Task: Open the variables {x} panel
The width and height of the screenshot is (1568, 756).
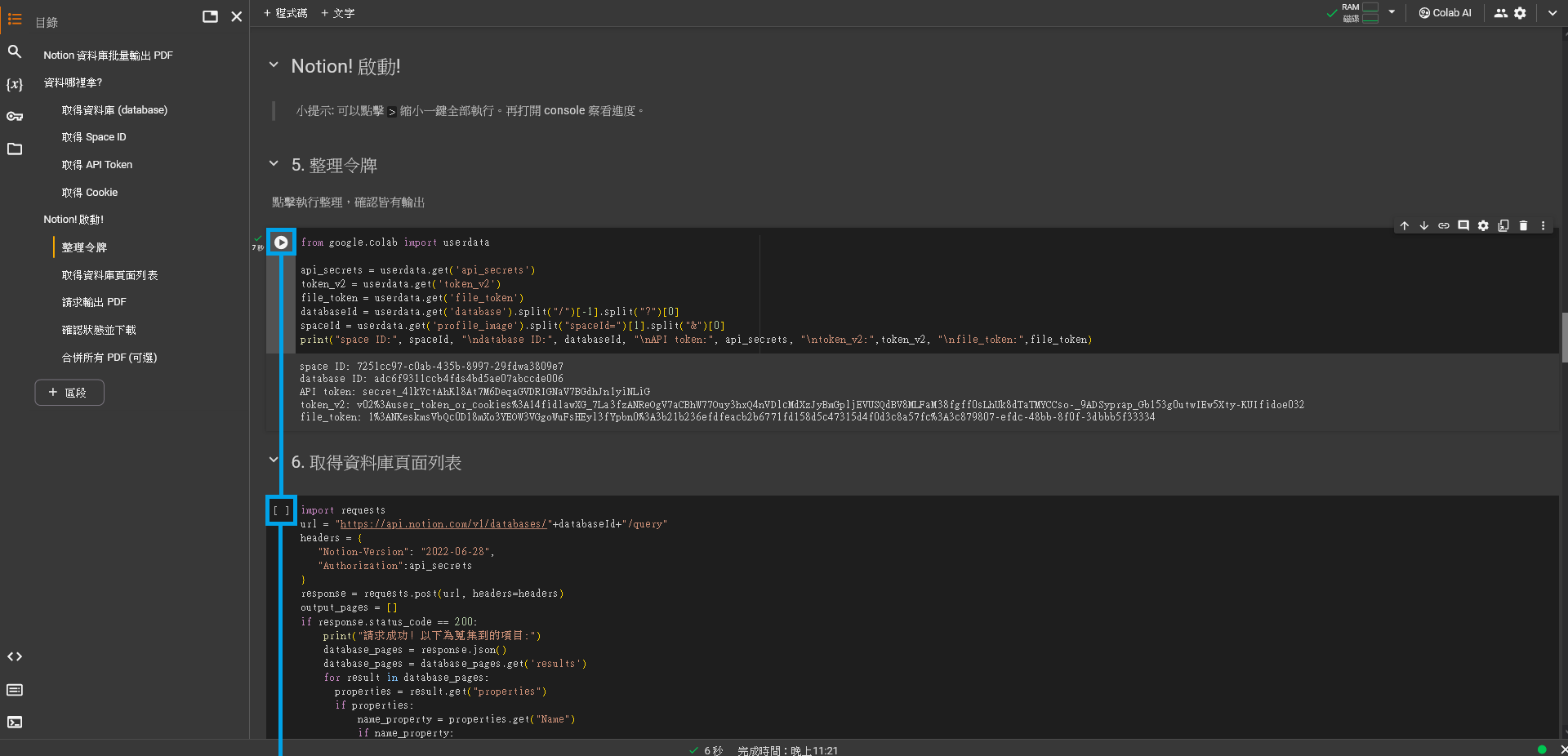Action: 15,84
